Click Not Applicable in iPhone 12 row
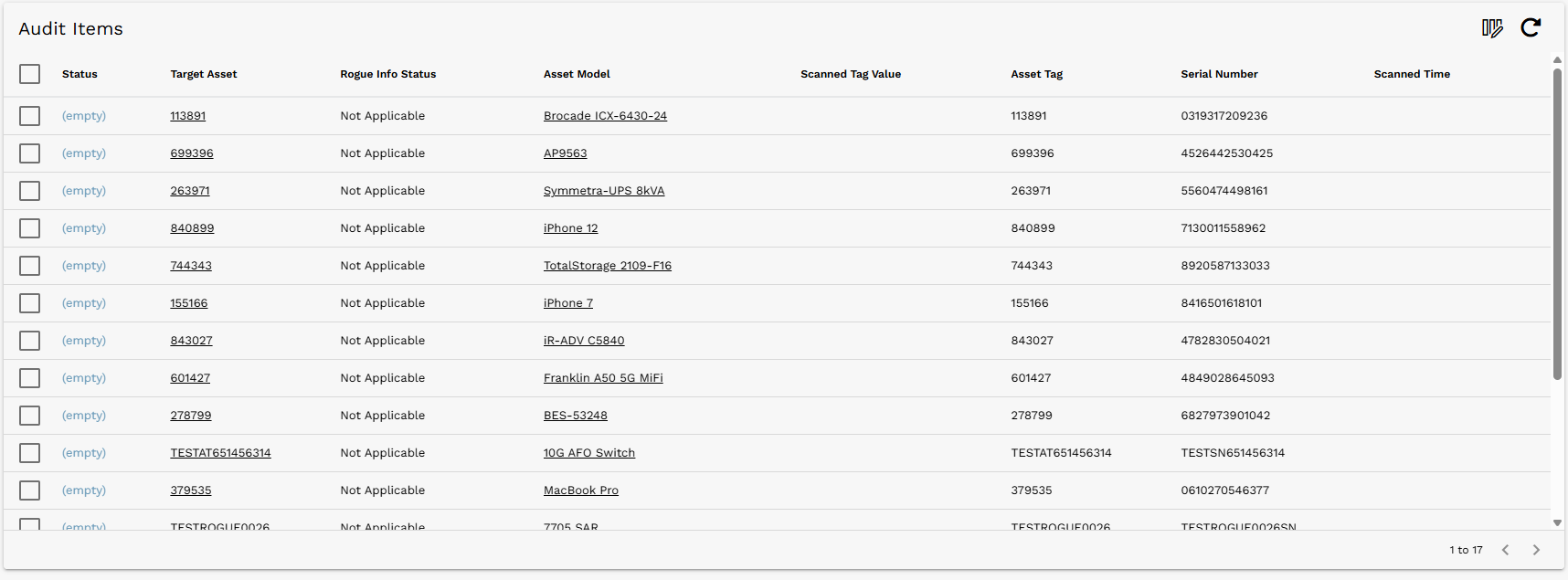Image resolution: width=1568 pixels, height=580 pixels. (x=383, y=228)
